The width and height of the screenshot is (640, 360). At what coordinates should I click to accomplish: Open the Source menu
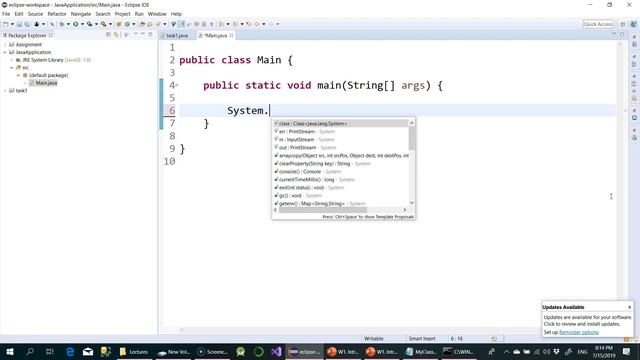tap(35, 14)
